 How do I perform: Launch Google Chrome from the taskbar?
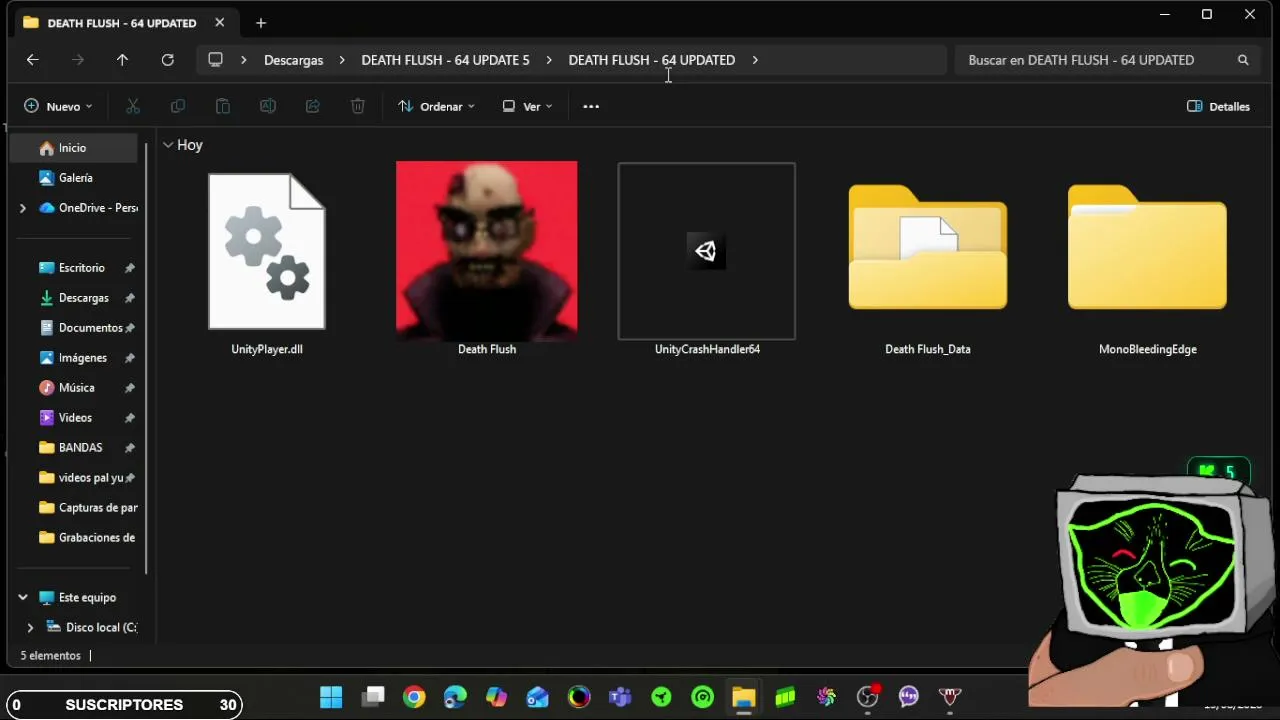pyautogui.click(x=414, y=697)
